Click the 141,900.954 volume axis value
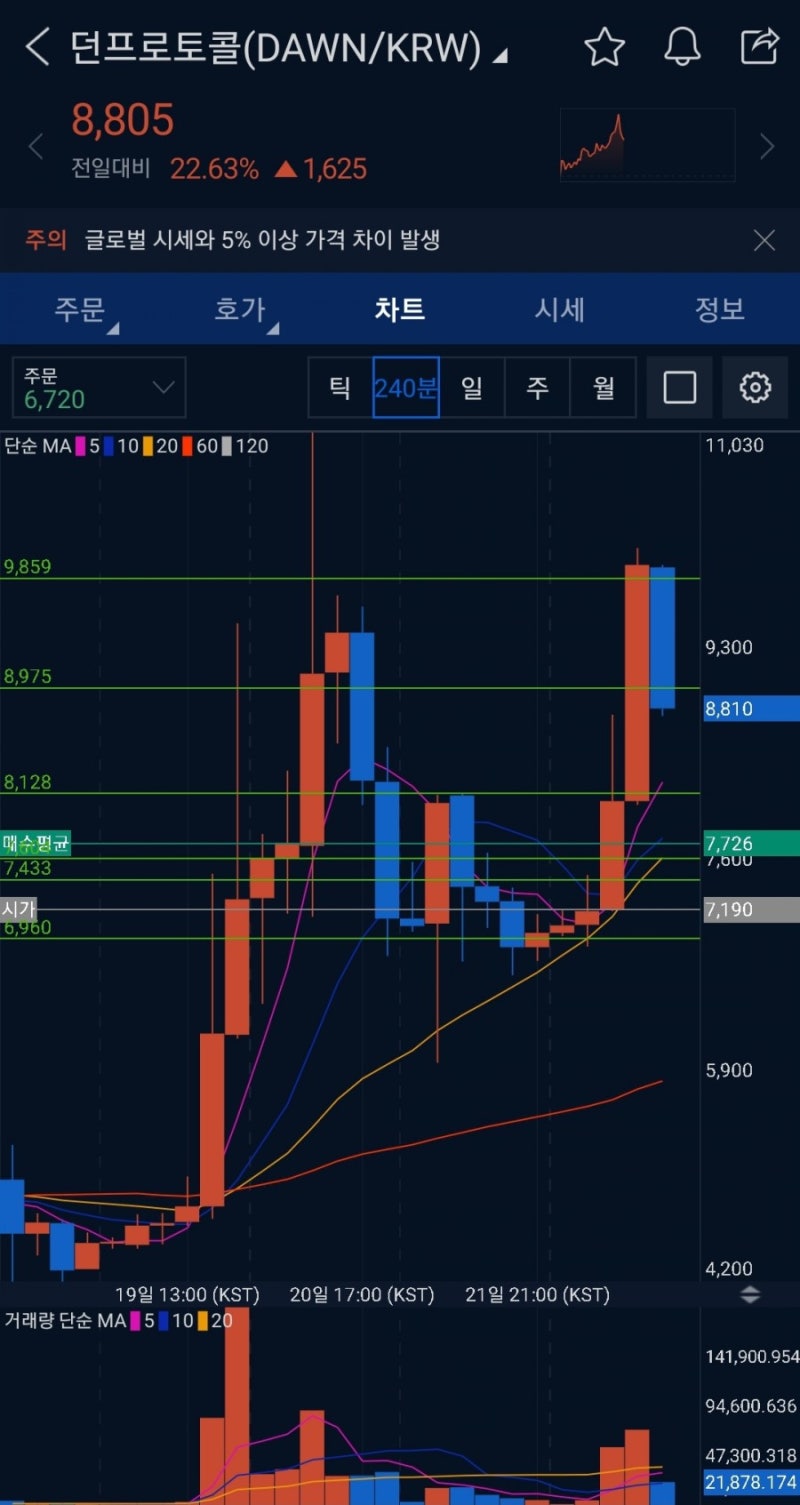The width and height of the screenshot is (800, 1505). coord(752,1357)
